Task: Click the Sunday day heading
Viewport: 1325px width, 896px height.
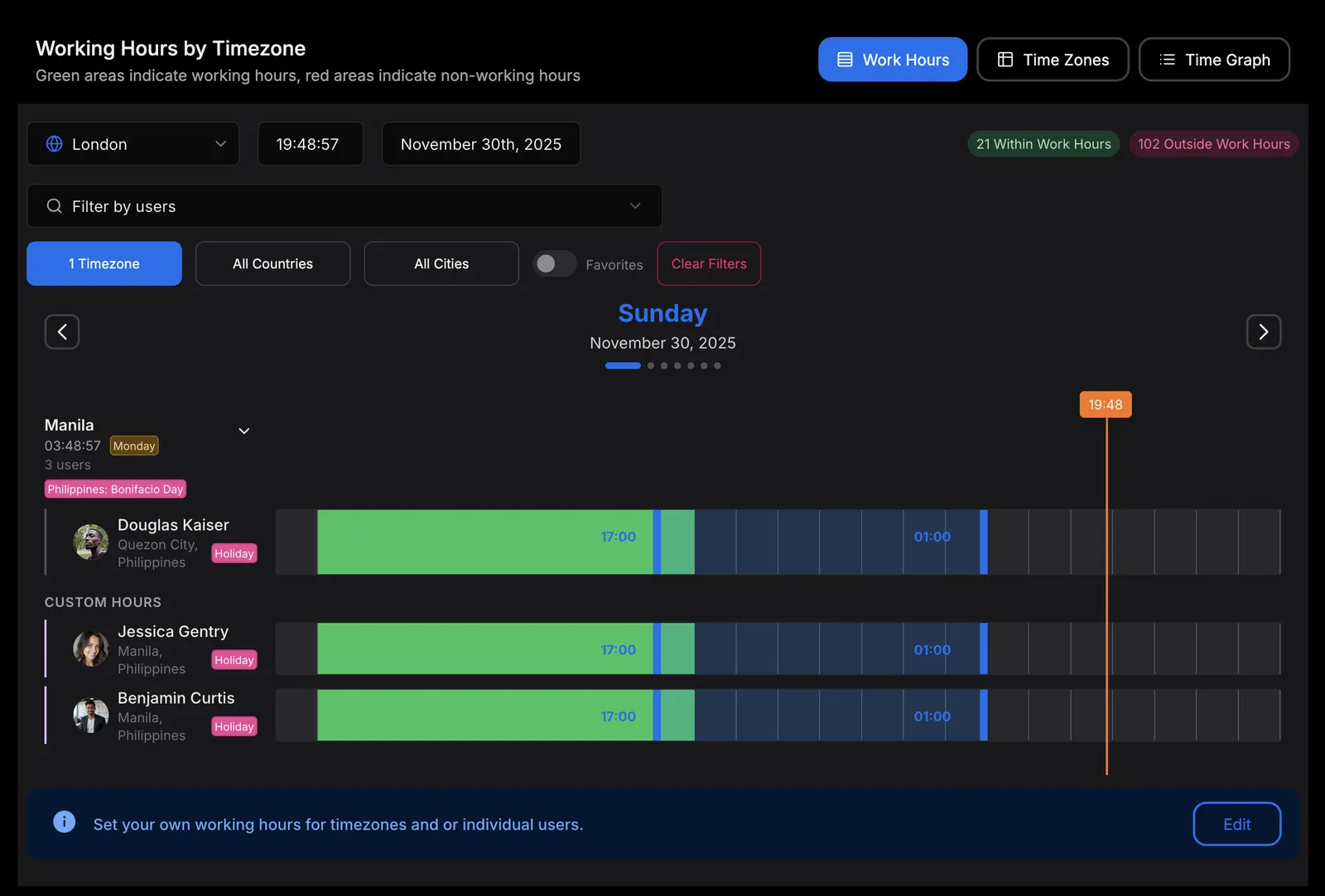Action: point(662,313)
